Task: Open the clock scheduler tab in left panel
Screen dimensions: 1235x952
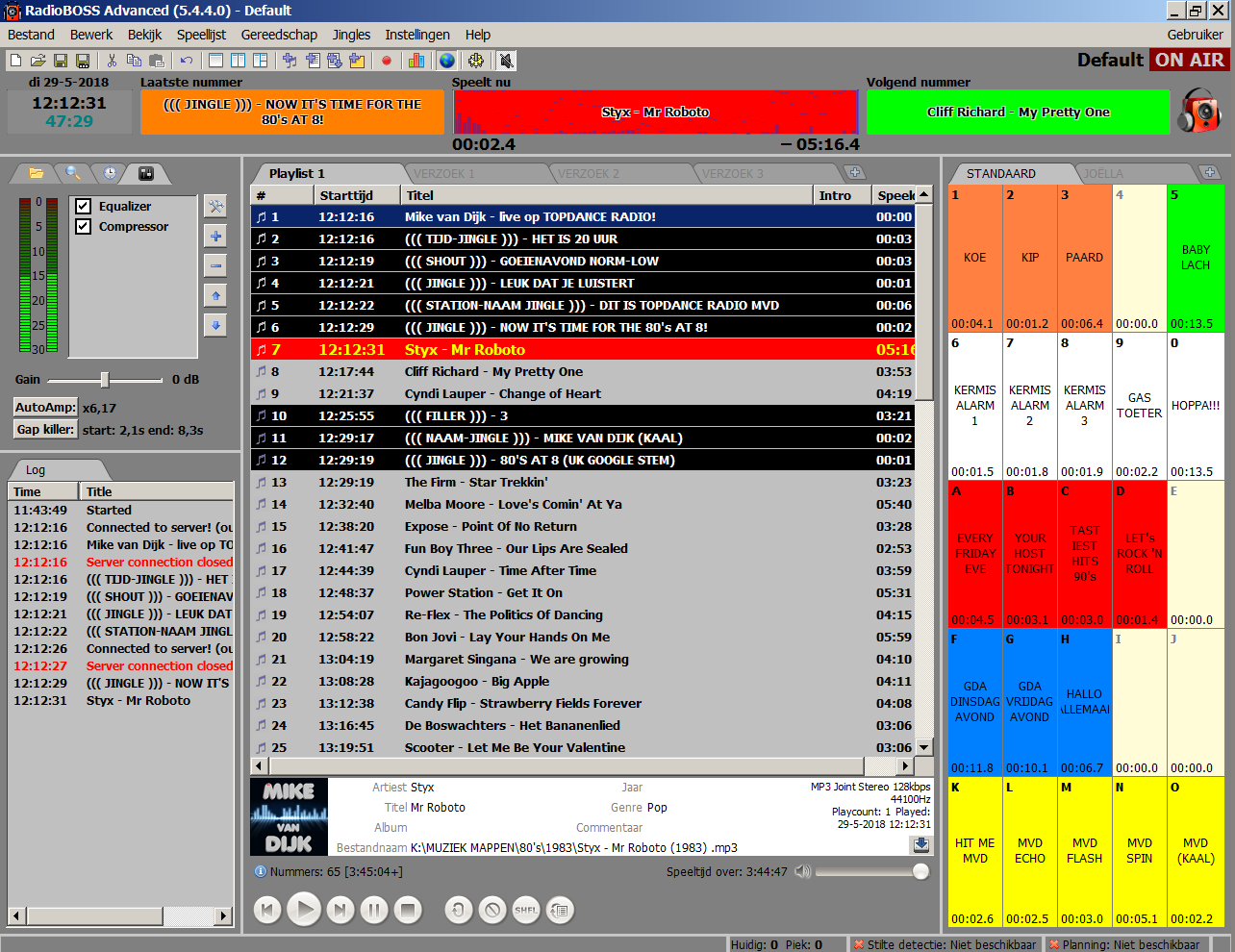Action: (110, 173)
